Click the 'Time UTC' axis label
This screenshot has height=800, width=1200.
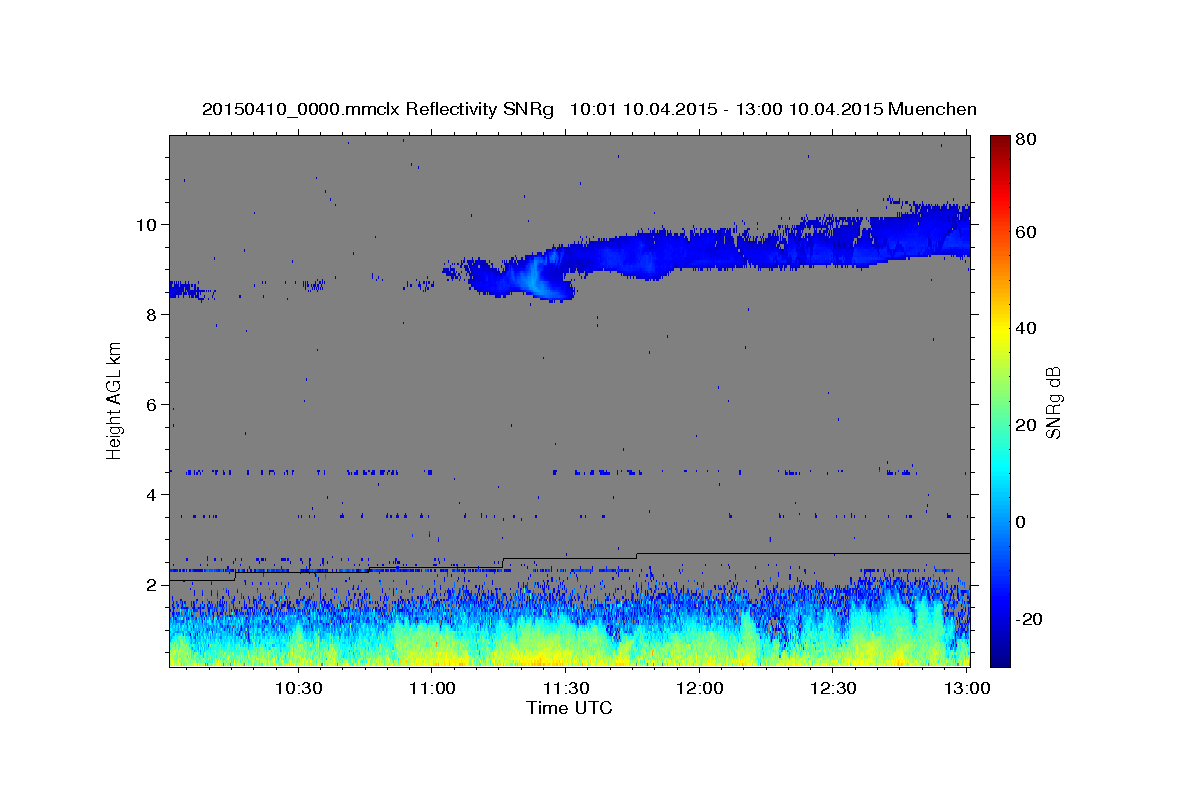pyautogui.click(x=569, y=708)
